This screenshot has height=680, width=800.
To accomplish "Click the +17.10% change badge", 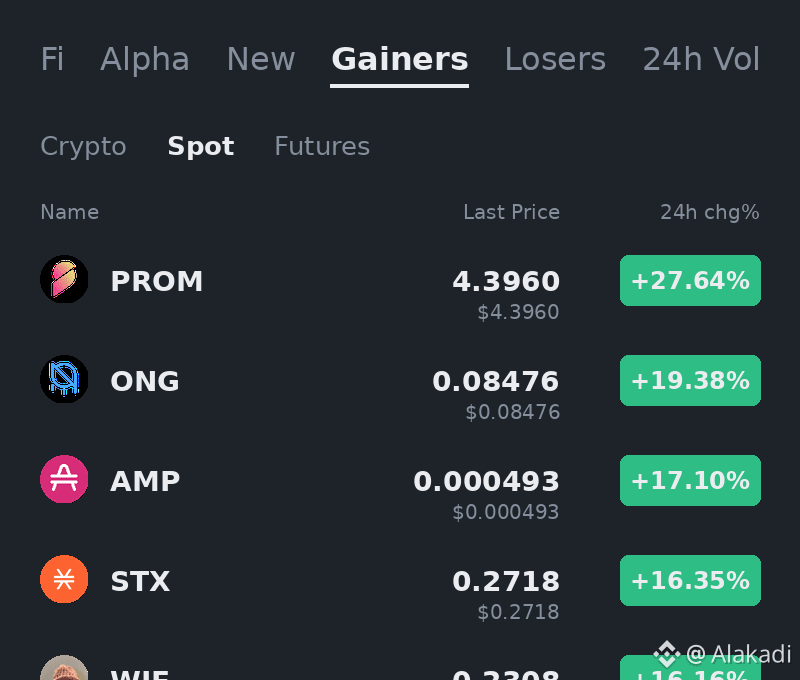I will pyautogui.click(x=690, y=481).
